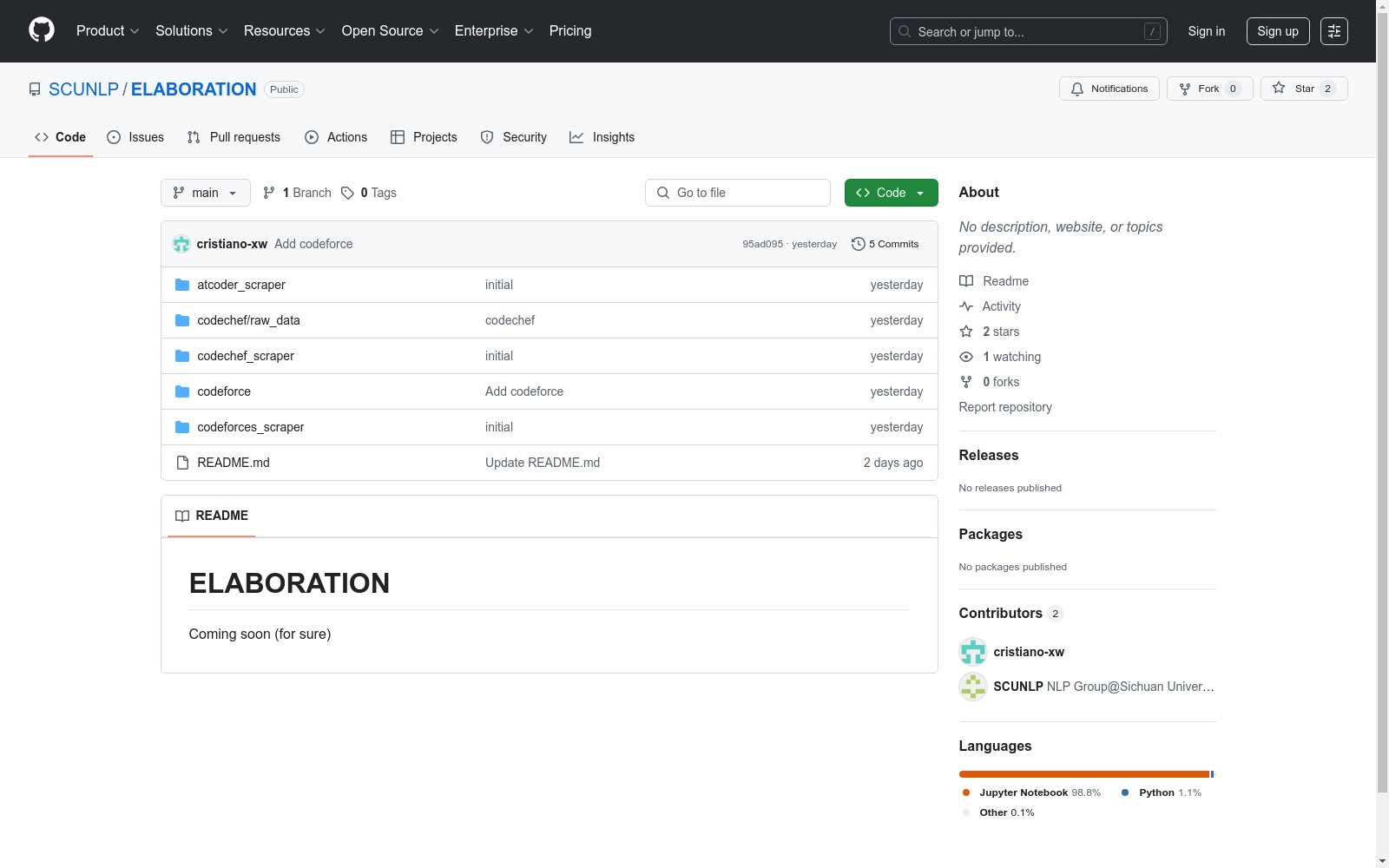This screenshot has width=1389, height=868.
Task: Open the cristiano-xw author link in commit bar
Action: 232,244
